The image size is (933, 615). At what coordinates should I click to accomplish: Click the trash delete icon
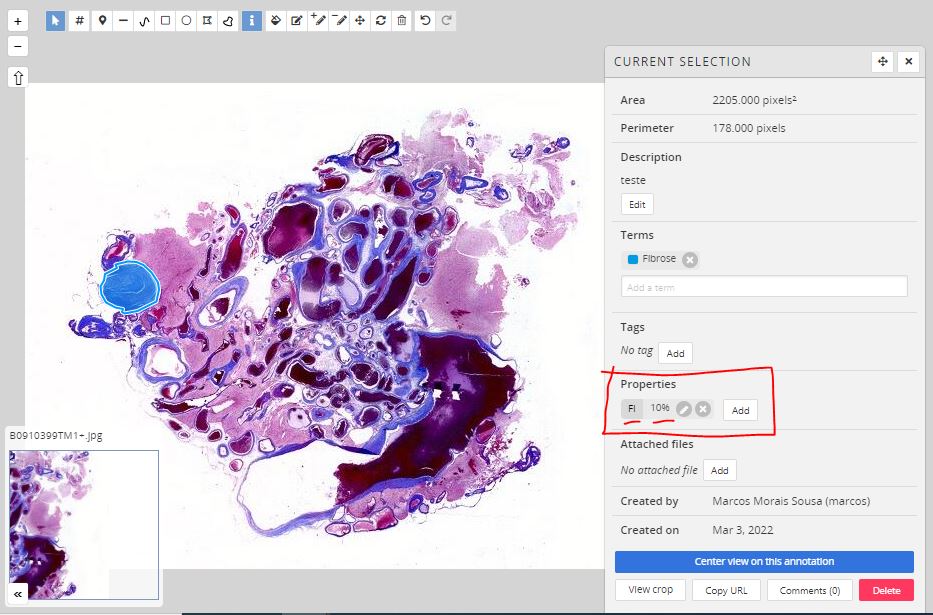click(x=401, y=20)
